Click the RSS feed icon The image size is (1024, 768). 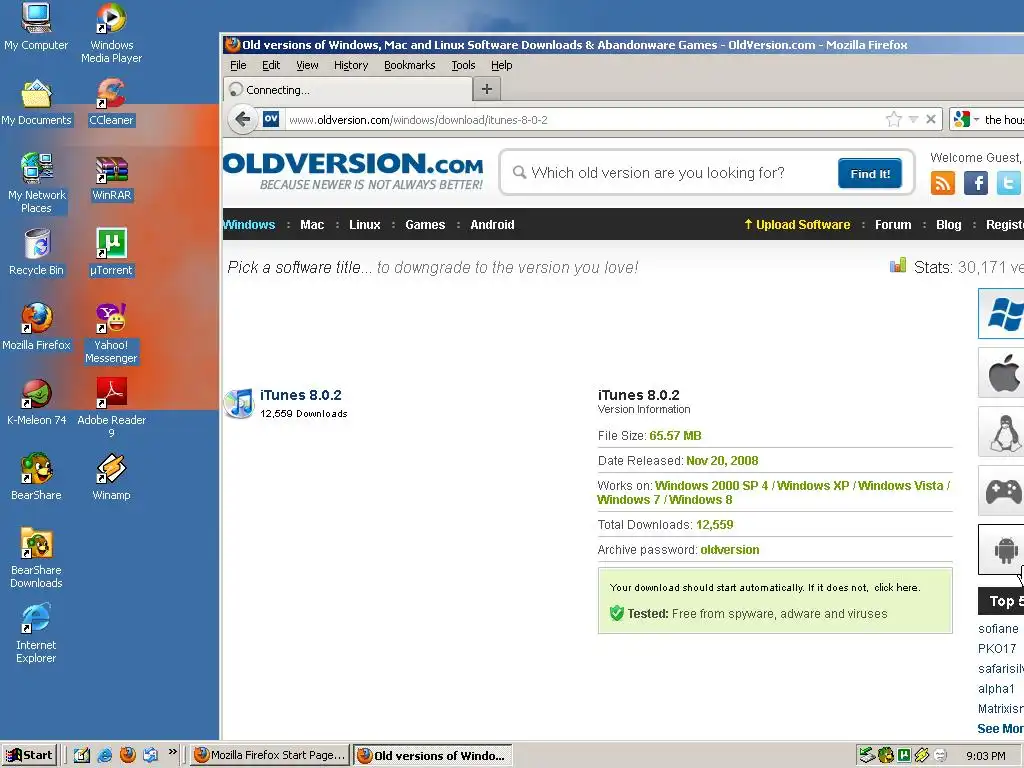(942, 183)
